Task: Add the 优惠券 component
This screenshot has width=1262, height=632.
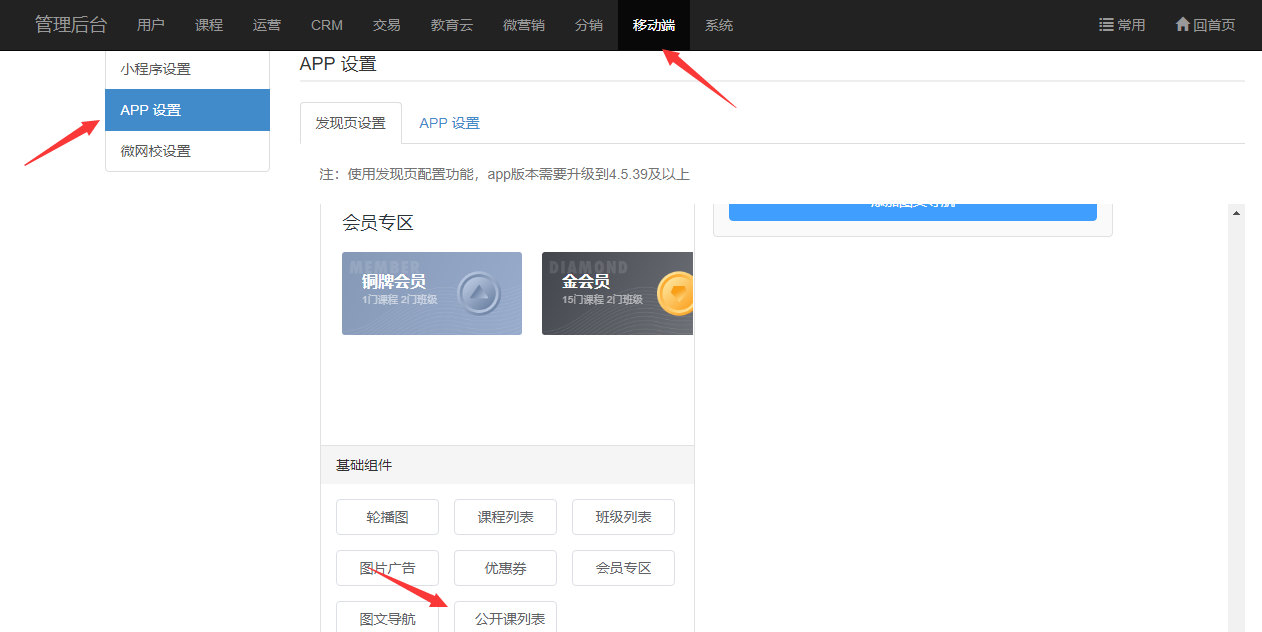Action: [x=505, y=568]
